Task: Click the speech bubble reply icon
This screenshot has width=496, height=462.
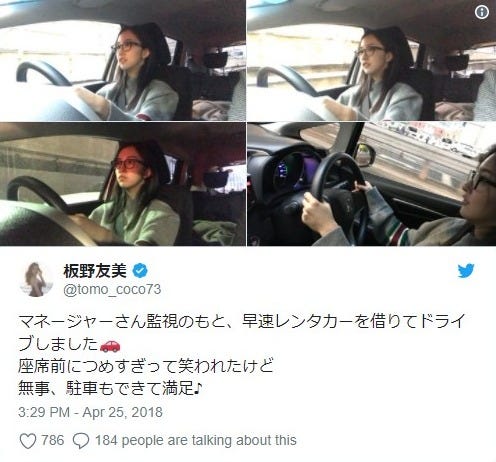Action: point(81,441)
